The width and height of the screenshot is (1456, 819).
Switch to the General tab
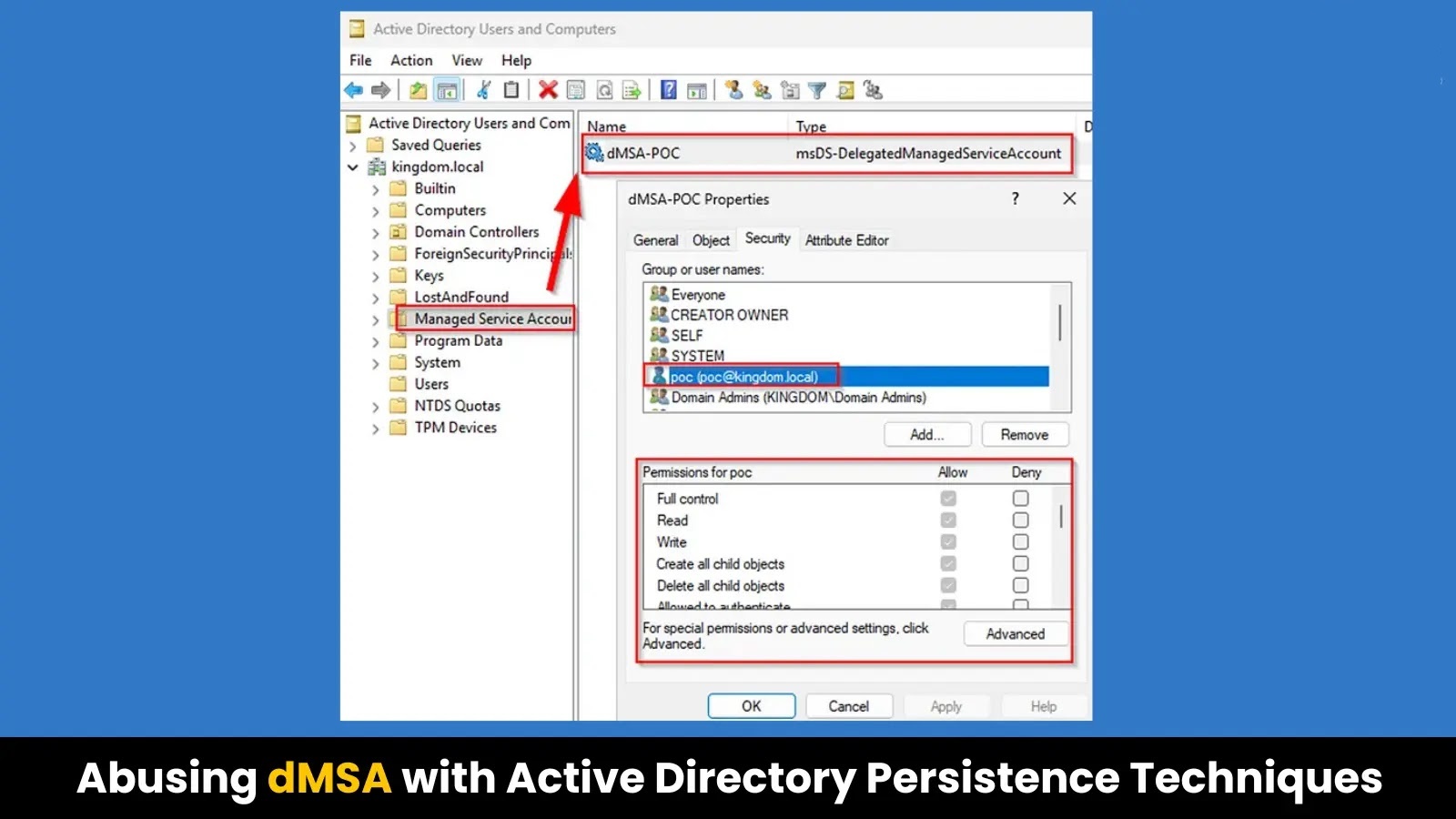655,240
